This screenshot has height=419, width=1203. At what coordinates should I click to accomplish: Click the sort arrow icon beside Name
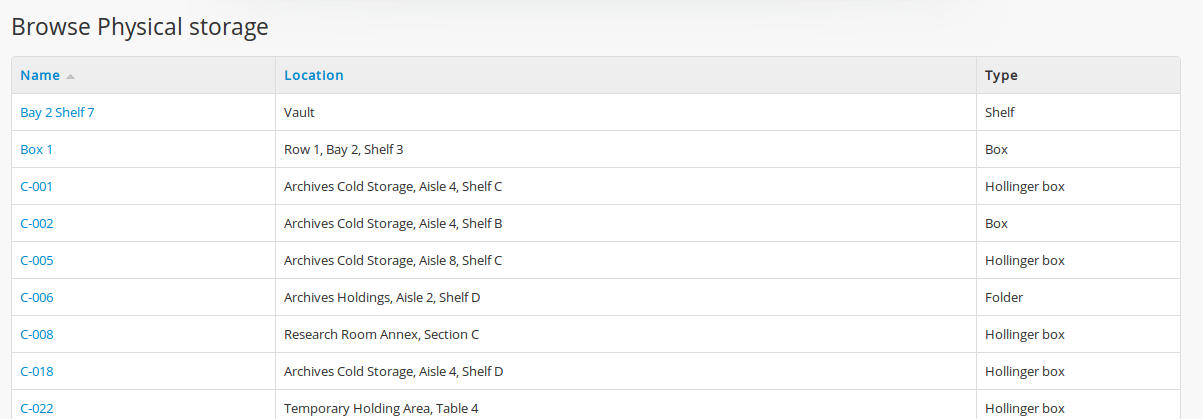[71, 76]
